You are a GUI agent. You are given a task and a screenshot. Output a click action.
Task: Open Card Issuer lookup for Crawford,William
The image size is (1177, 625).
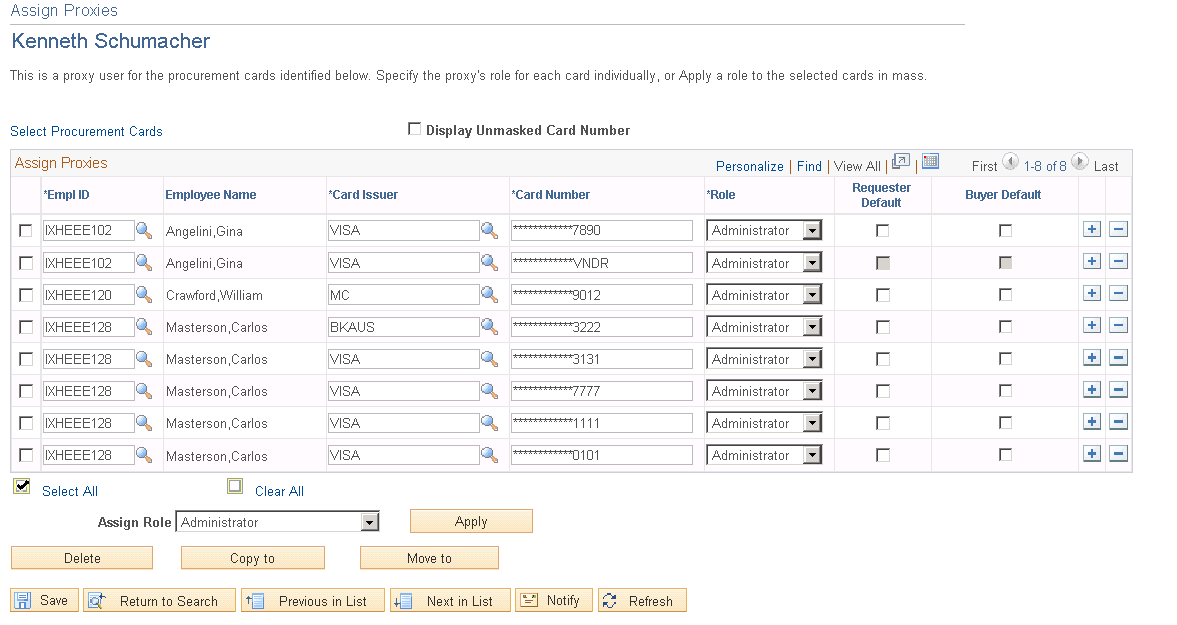tap(490, 294)
